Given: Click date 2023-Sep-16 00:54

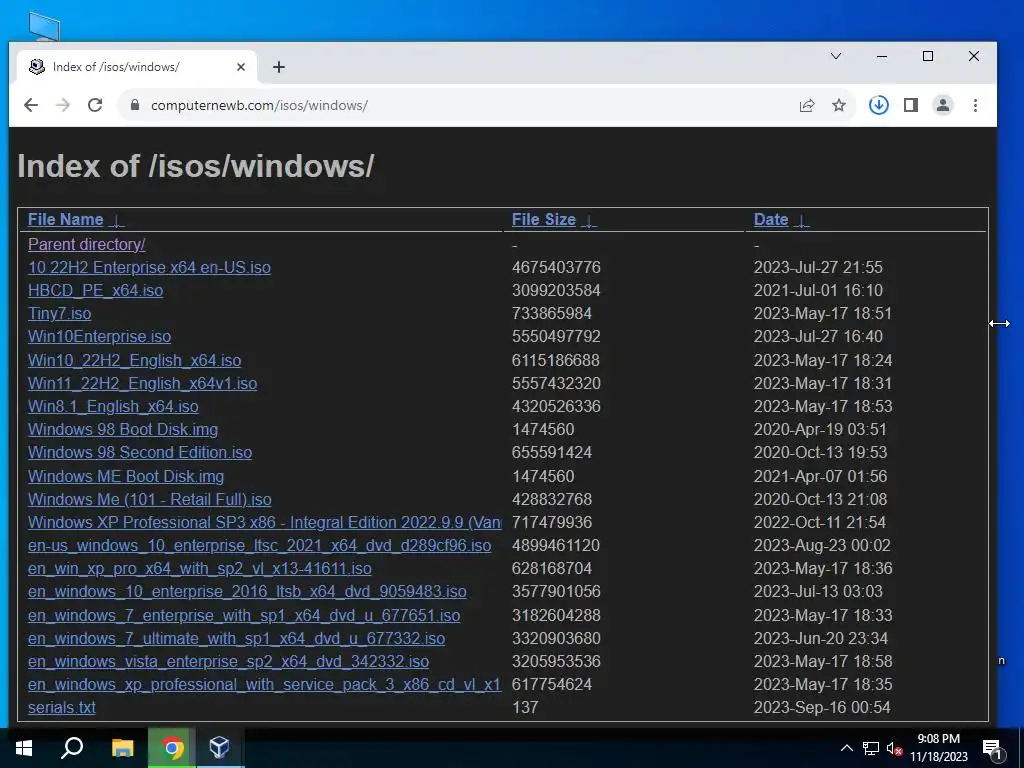Looking at the screenshot, I should [x=822, y=707].
